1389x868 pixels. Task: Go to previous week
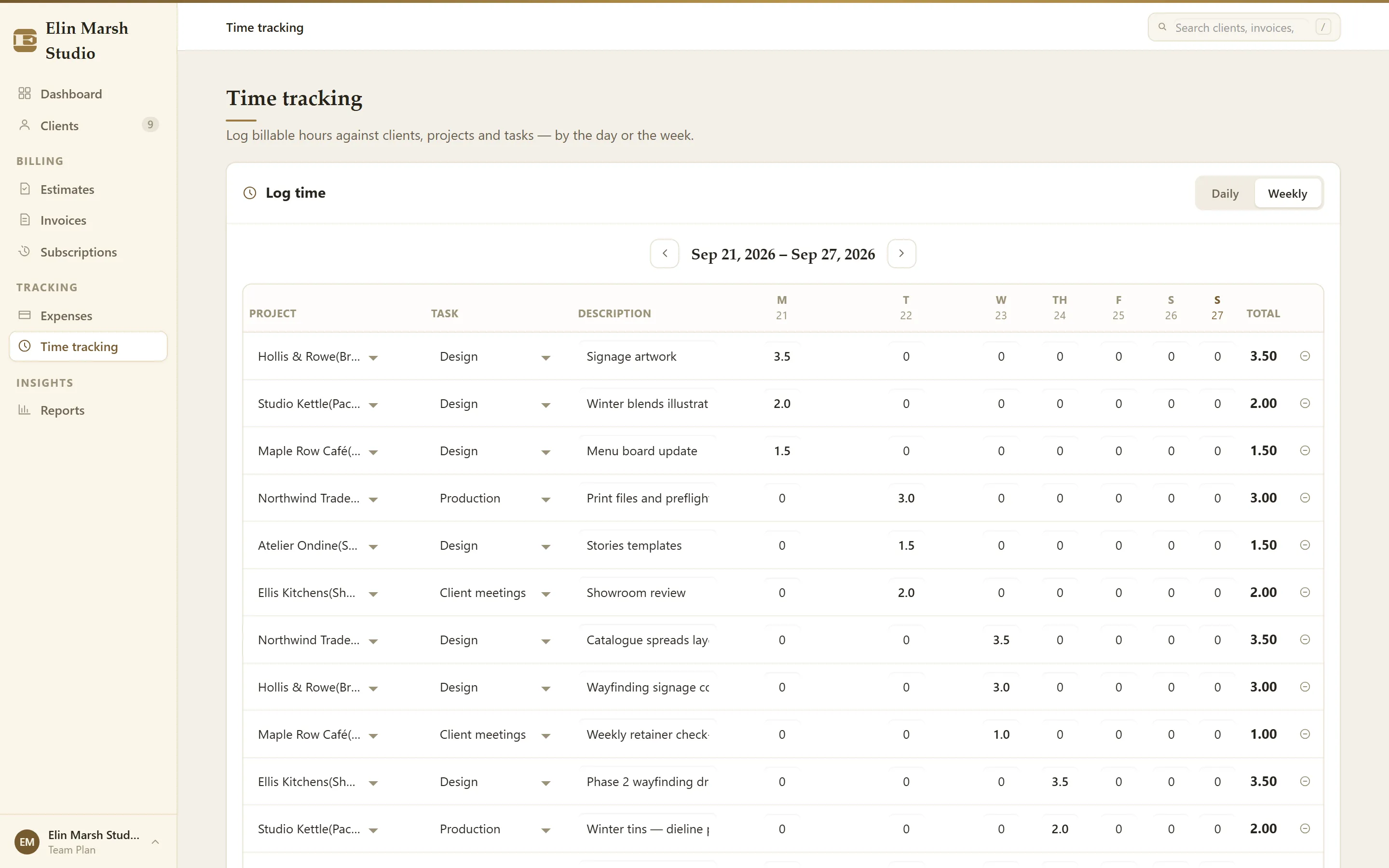coord(665,254)
